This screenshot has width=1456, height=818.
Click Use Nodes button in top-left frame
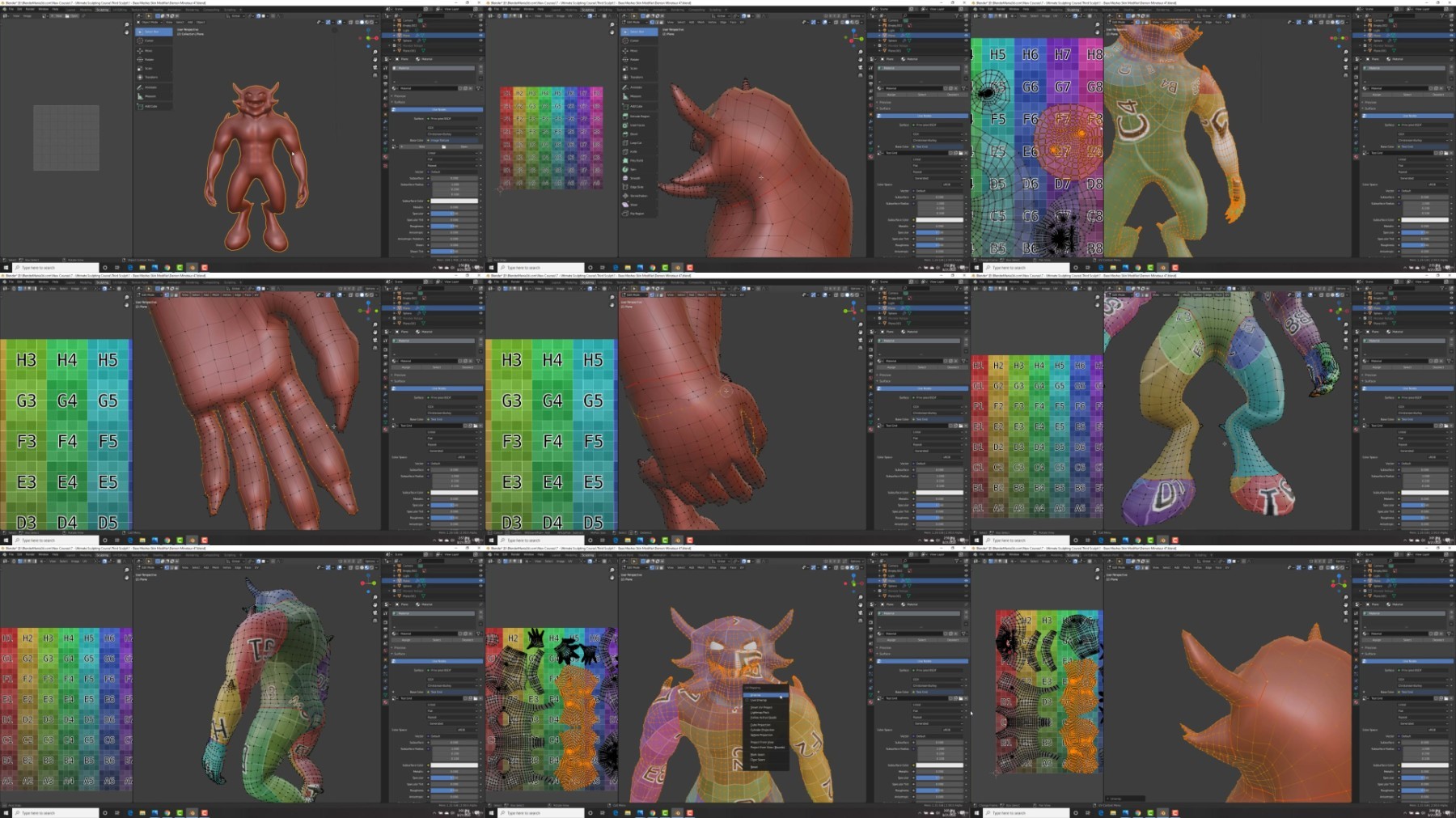point(437,109)
